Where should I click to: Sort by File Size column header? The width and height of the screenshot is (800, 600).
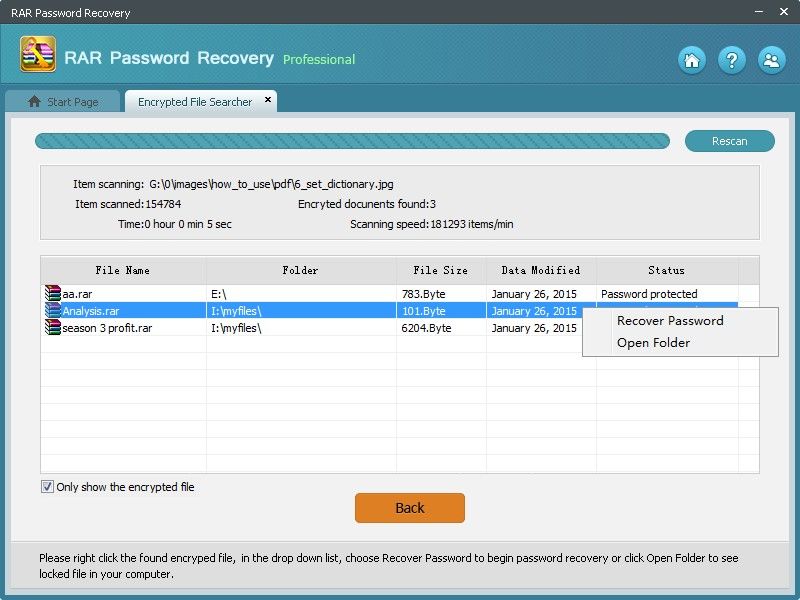[441, 270]
